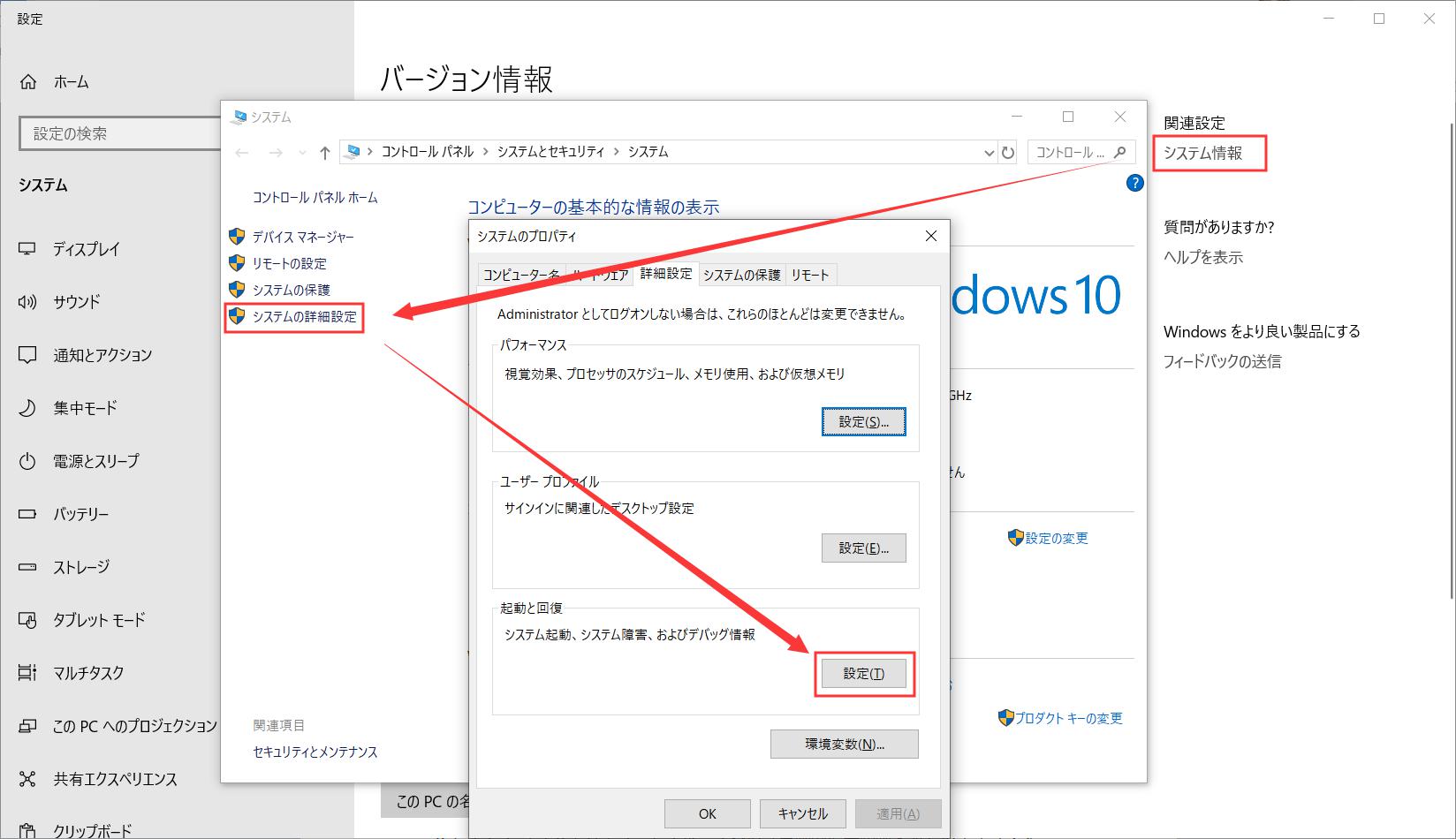The width and height of the screenshot is (1456, 839).
Task: Click 設定の変更 link in System window
Action: point(1057,538)
